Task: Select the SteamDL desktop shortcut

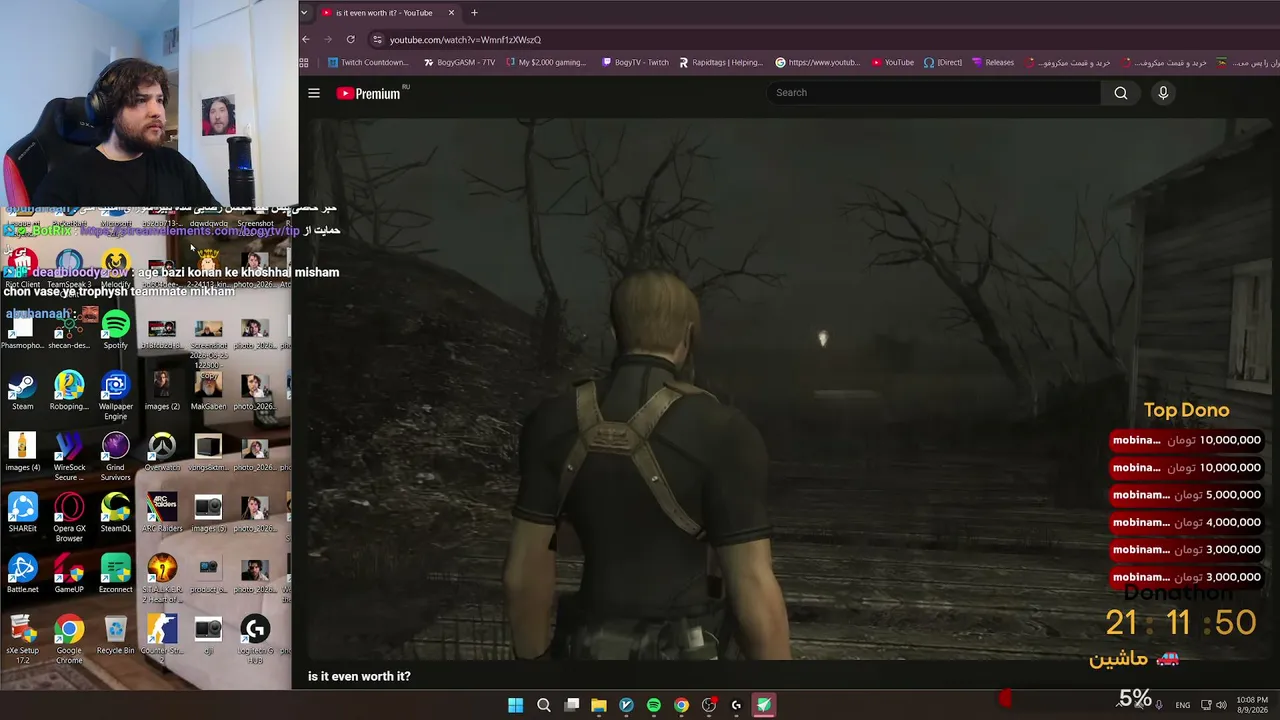Action: click(115, 513)
